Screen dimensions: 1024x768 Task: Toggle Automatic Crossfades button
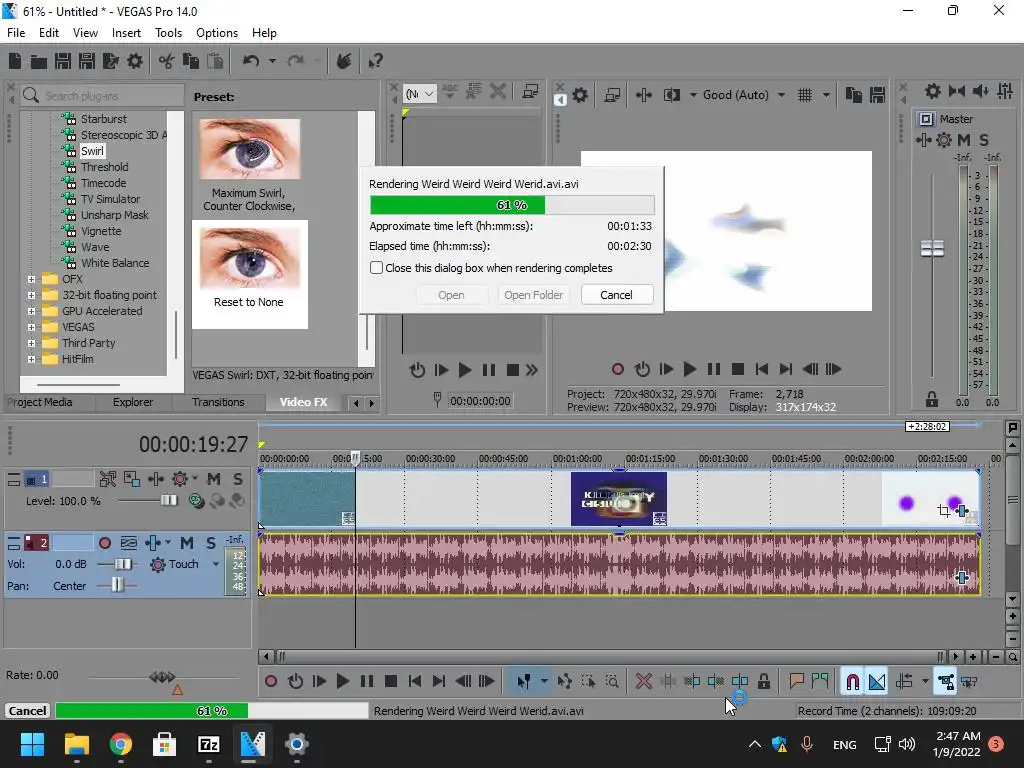pyautogui.click(x=877, y=682)
